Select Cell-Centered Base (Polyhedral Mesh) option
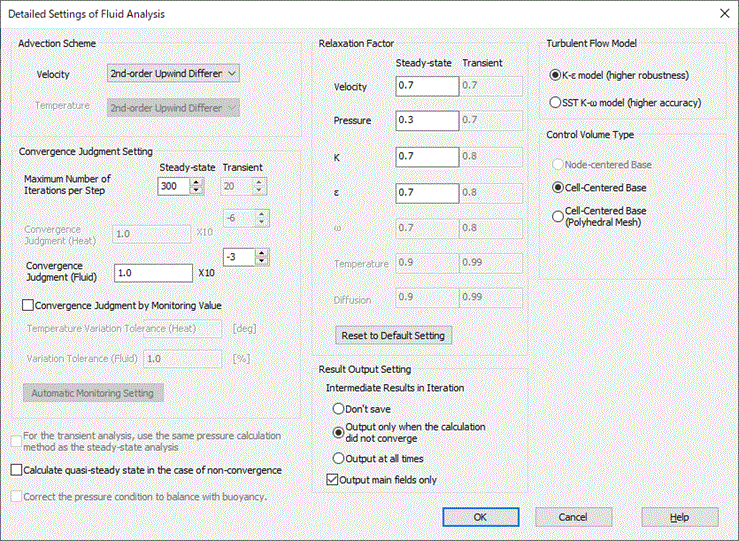739x541 pixels. pos(556,216)
